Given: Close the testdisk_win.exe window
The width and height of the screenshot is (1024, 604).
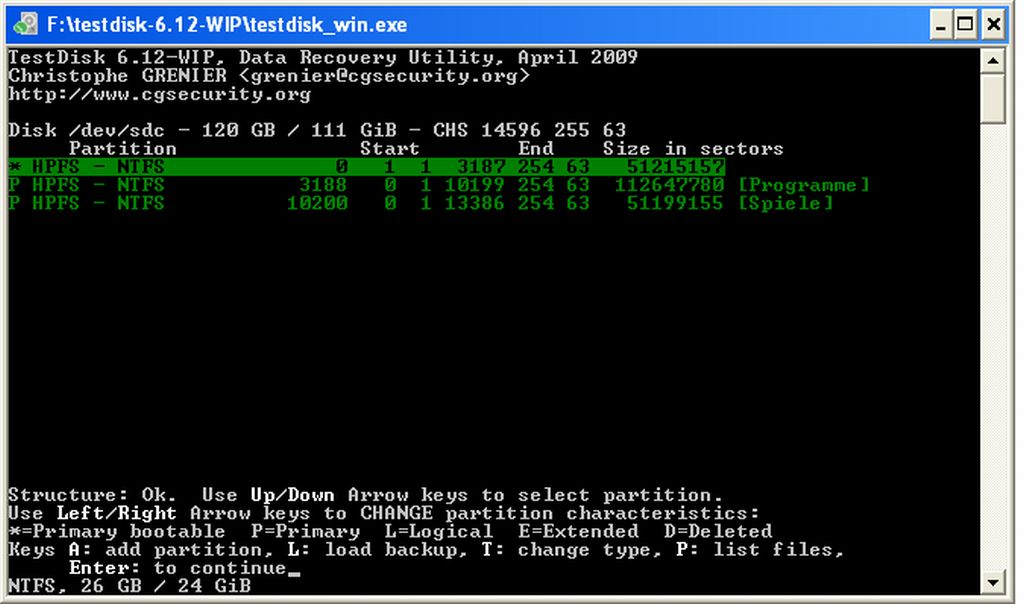Looking at the screenshot, I should point(993,25).
